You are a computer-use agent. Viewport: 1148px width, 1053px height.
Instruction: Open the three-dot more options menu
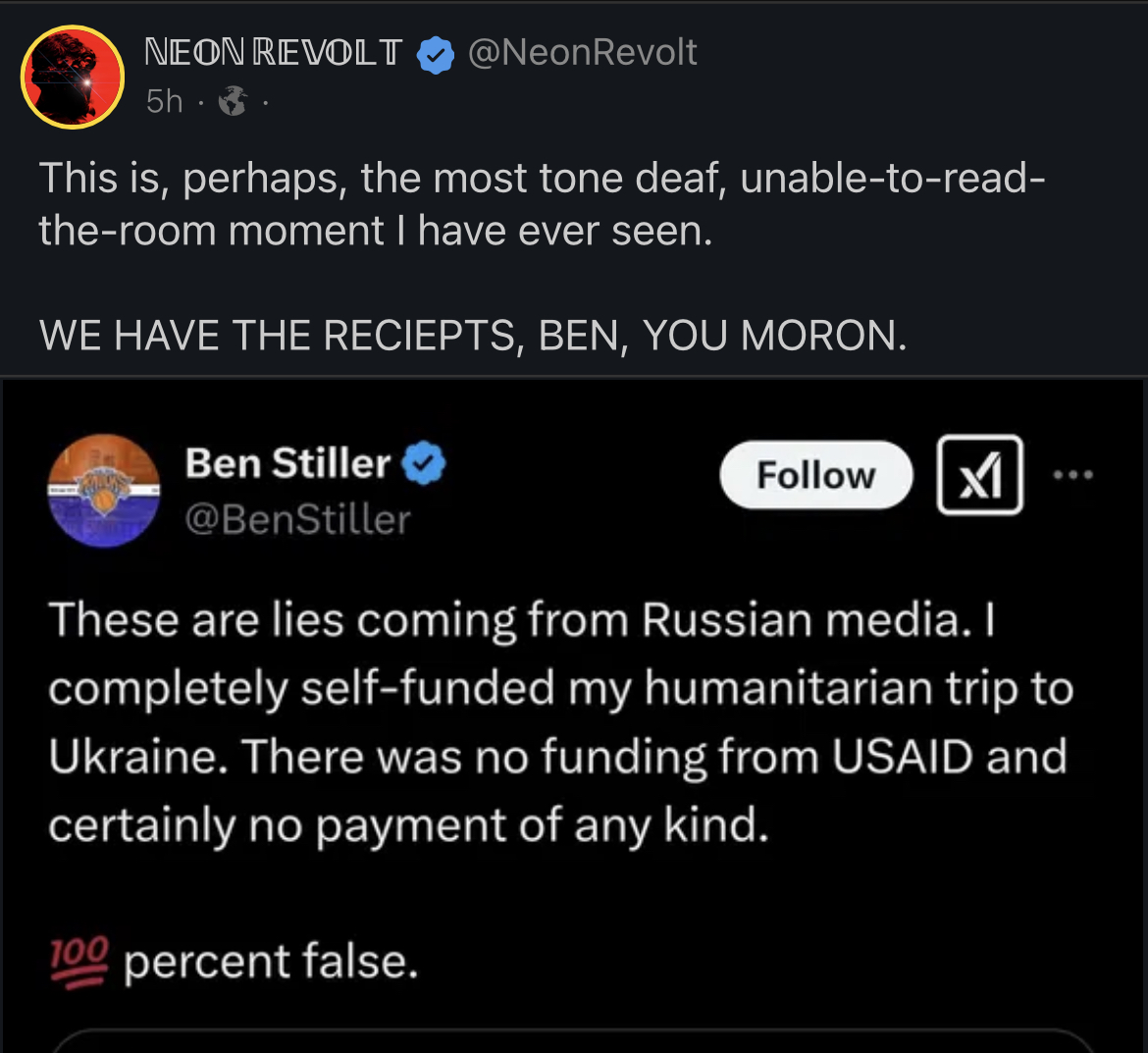click(1075, 474)
